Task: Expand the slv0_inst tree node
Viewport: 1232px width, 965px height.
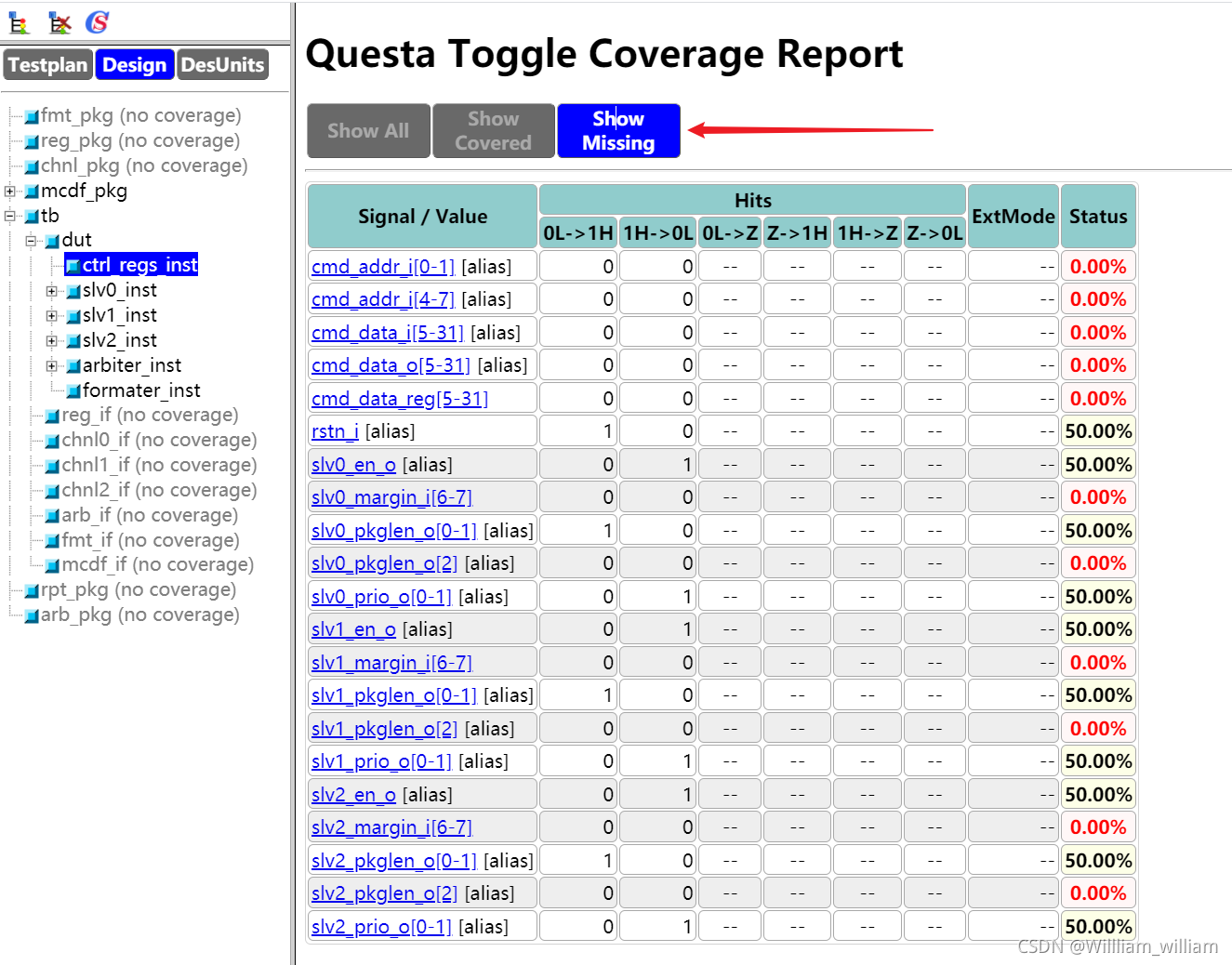Action: coord(52,290)
